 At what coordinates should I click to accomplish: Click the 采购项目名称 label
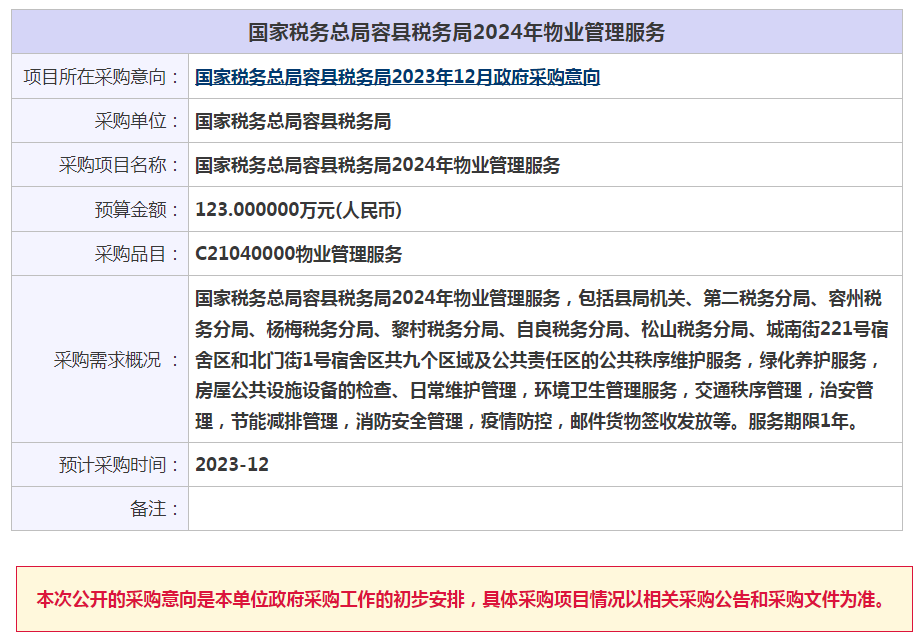coord(120,165)
